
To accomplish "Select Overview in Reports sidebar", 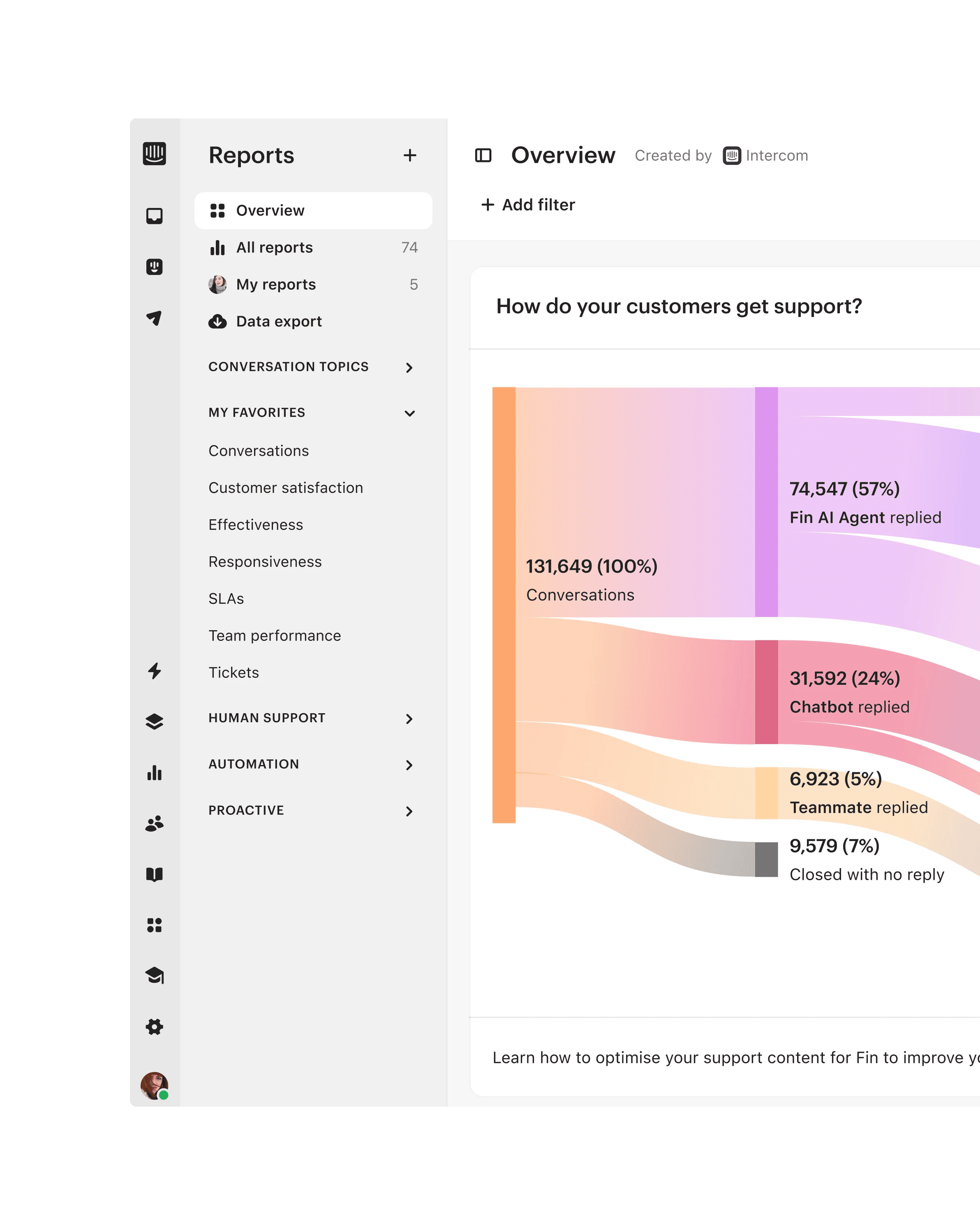I will coord(313,210).
